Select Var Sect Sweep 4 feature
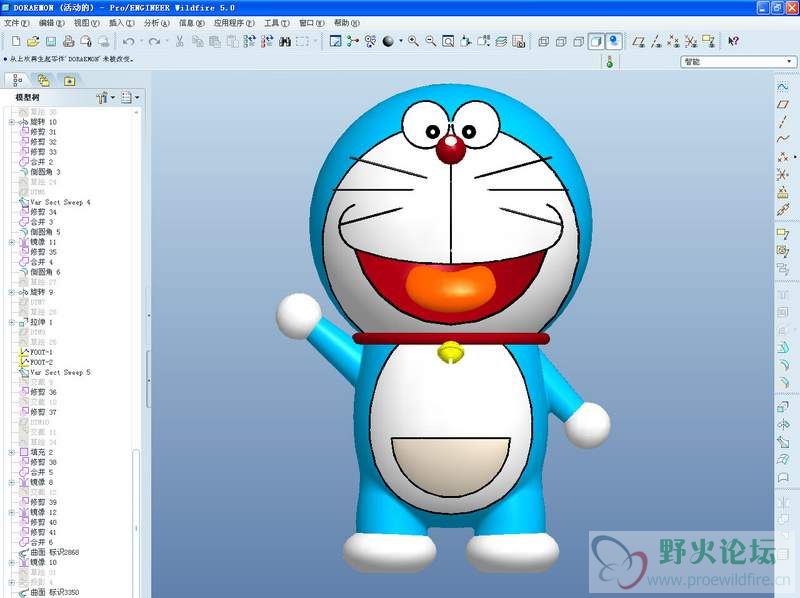The height and width of the screenshot is (598, 800). [x=55, y=203]
